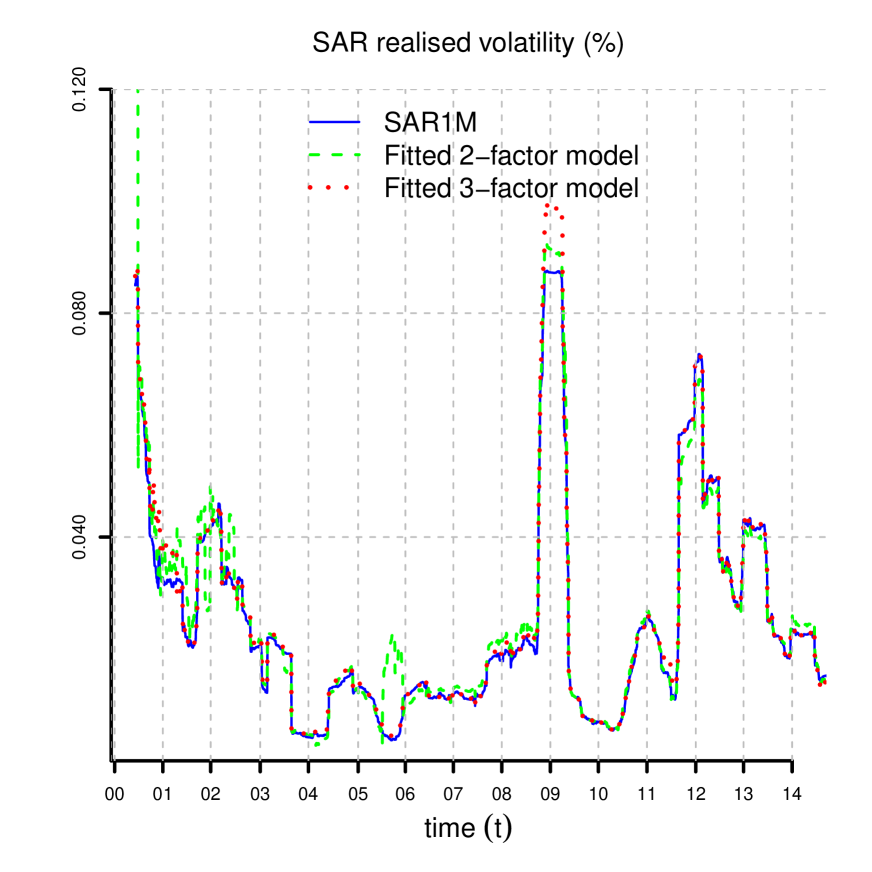
Task: Click the x-axis tick label 14
Action: (x=792, y=794)
